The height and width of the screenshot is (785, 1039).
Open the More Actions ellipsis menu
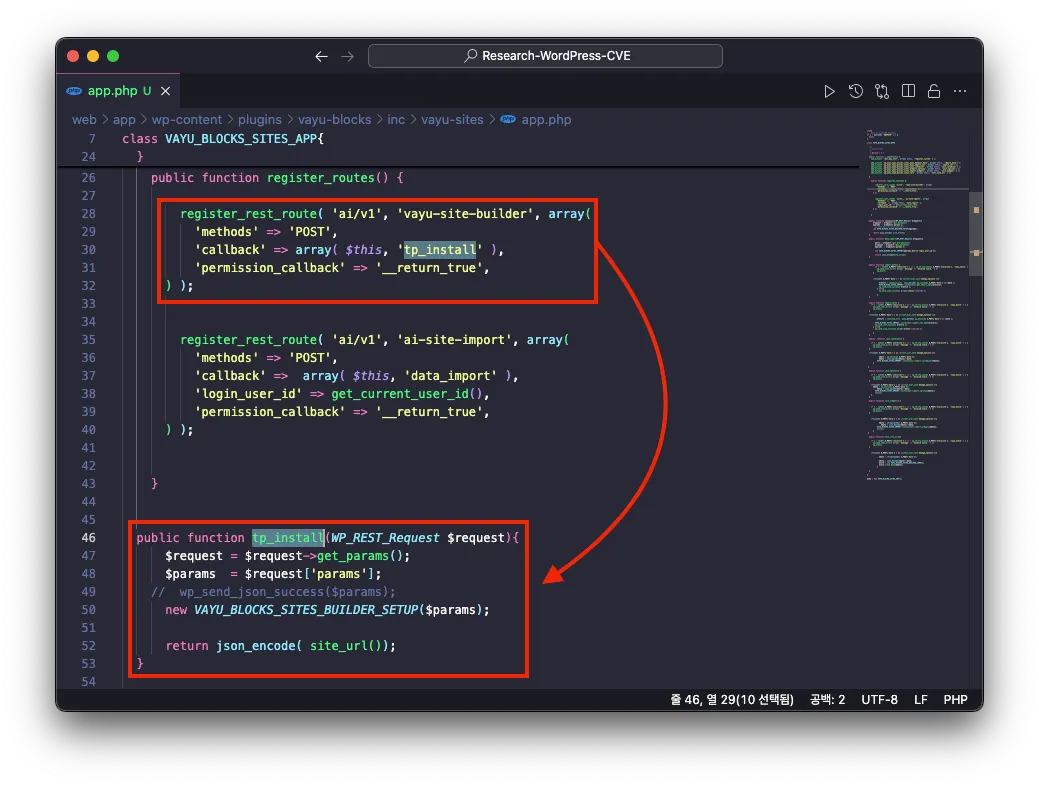pos(960,91)
